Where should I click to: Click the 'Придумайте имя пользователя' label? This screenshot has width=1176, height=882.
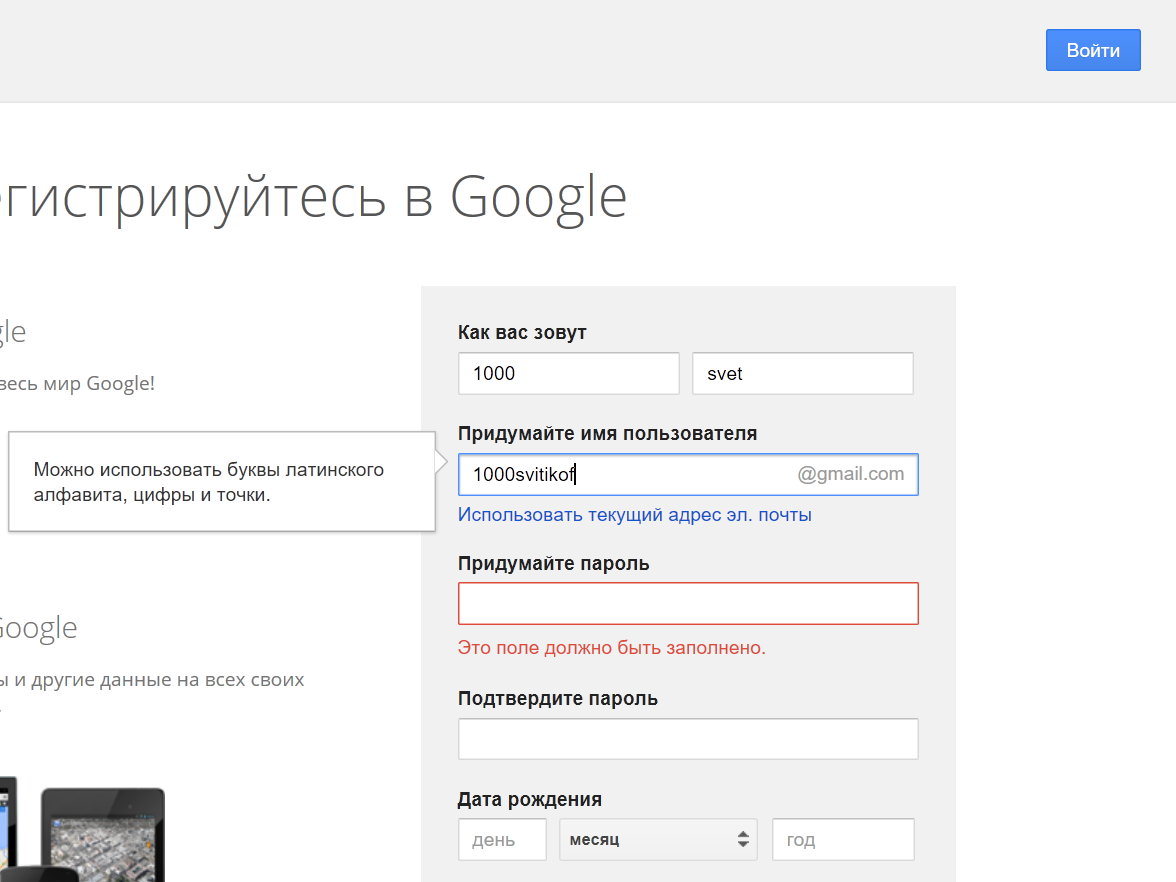click(608, 434)
